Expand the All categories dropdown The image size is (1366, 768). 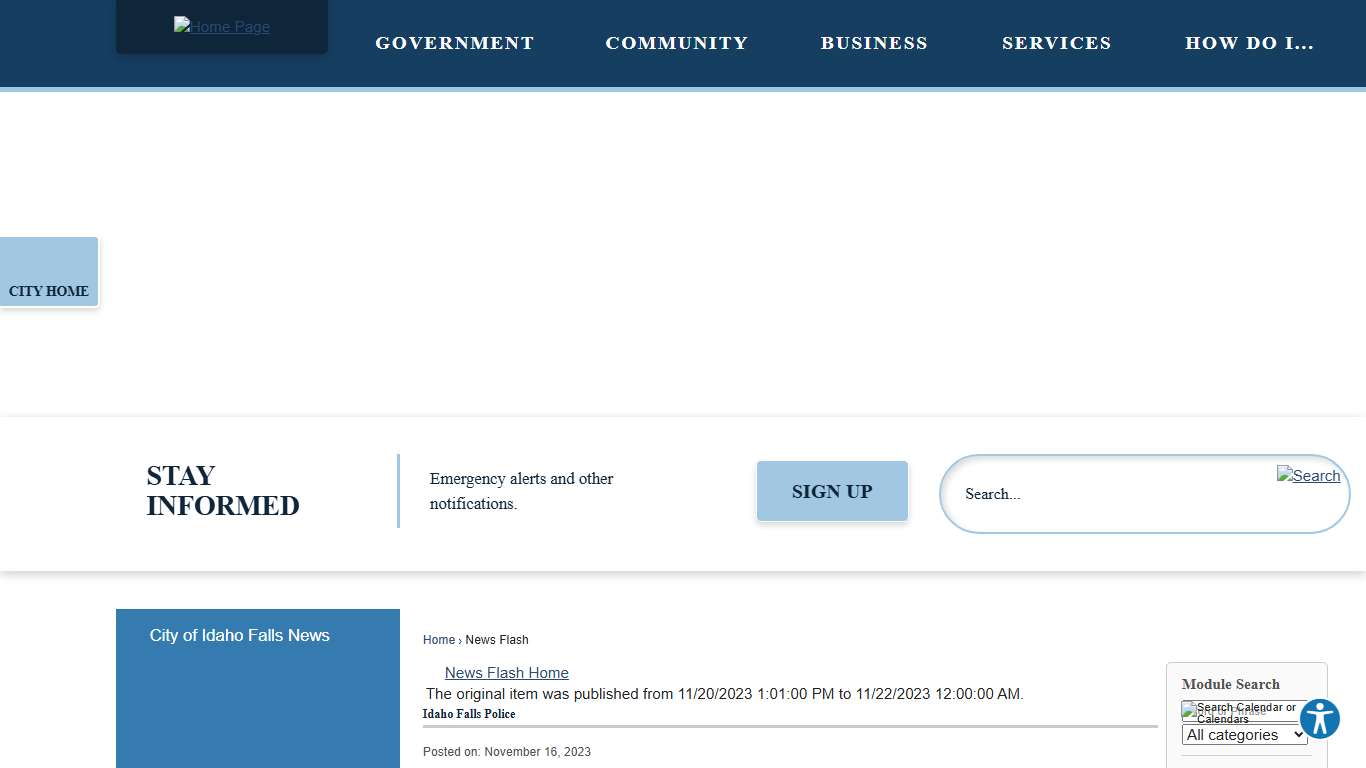click(1244, 735)
